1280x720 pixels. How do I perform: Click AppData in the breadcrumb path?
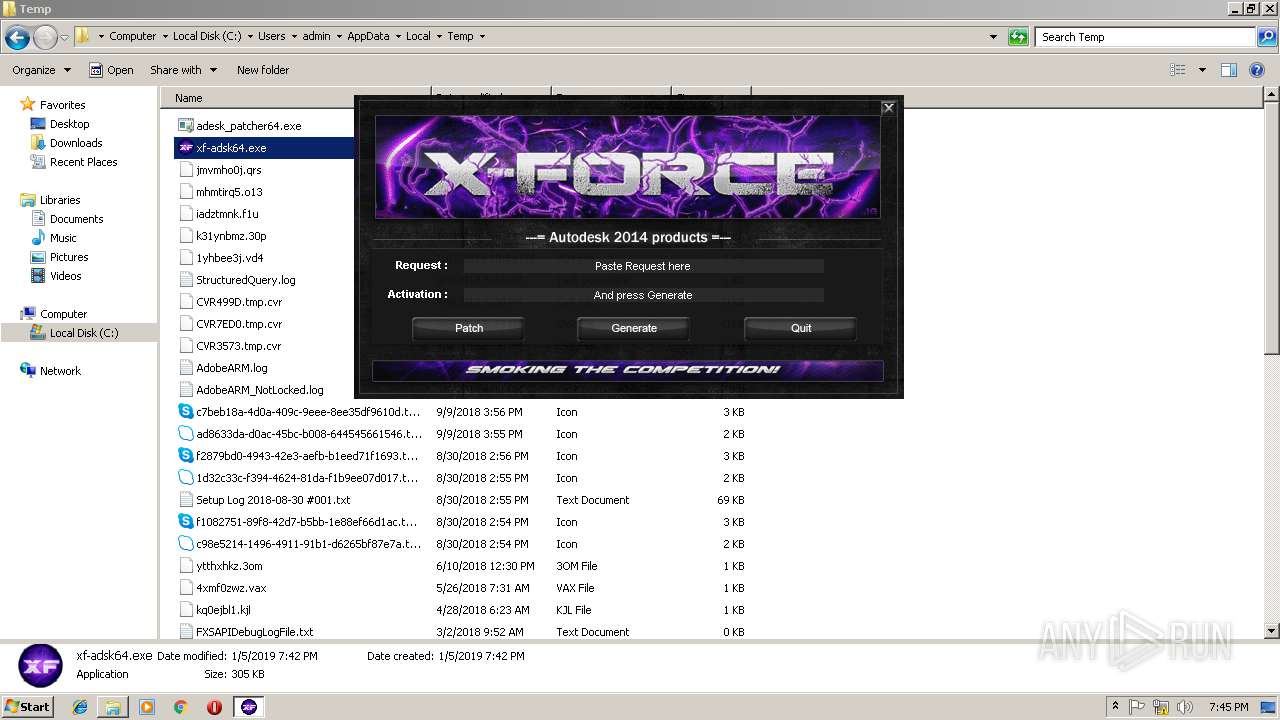[x=368, y=36]
